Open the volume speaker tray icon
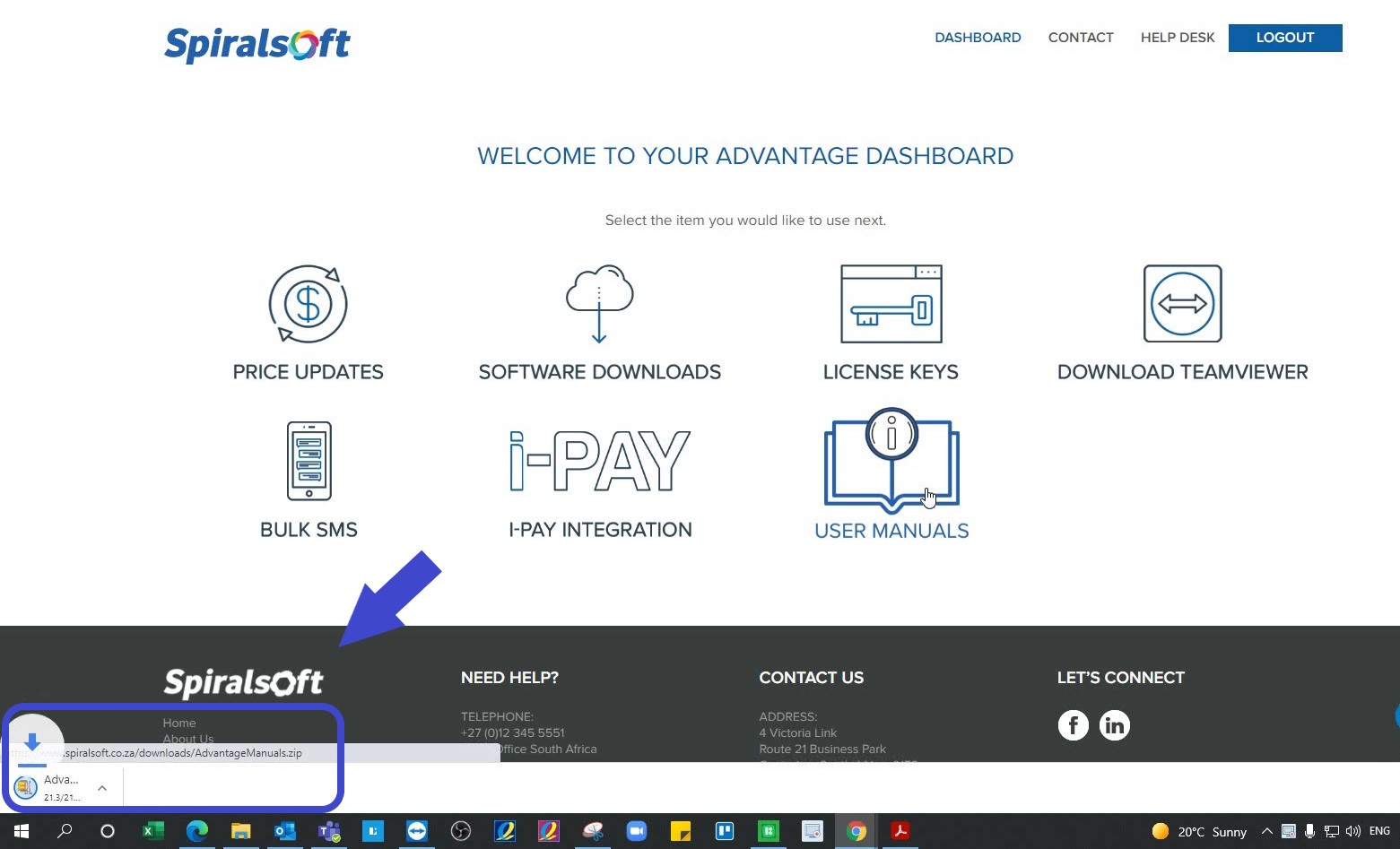 [x=1353, y=831]
